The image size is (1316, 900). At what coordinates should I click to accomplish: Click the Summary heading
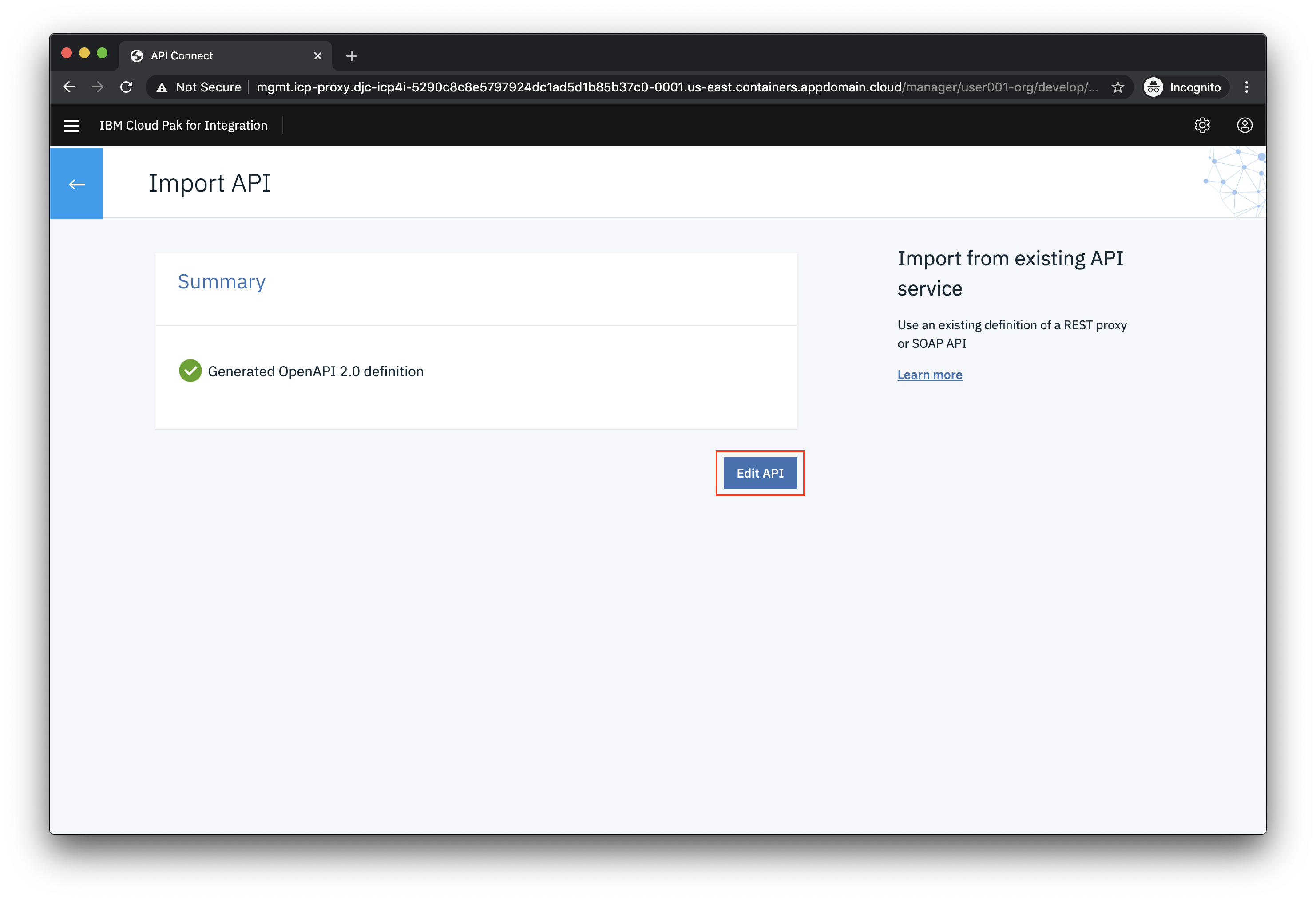tap(222, 282)
